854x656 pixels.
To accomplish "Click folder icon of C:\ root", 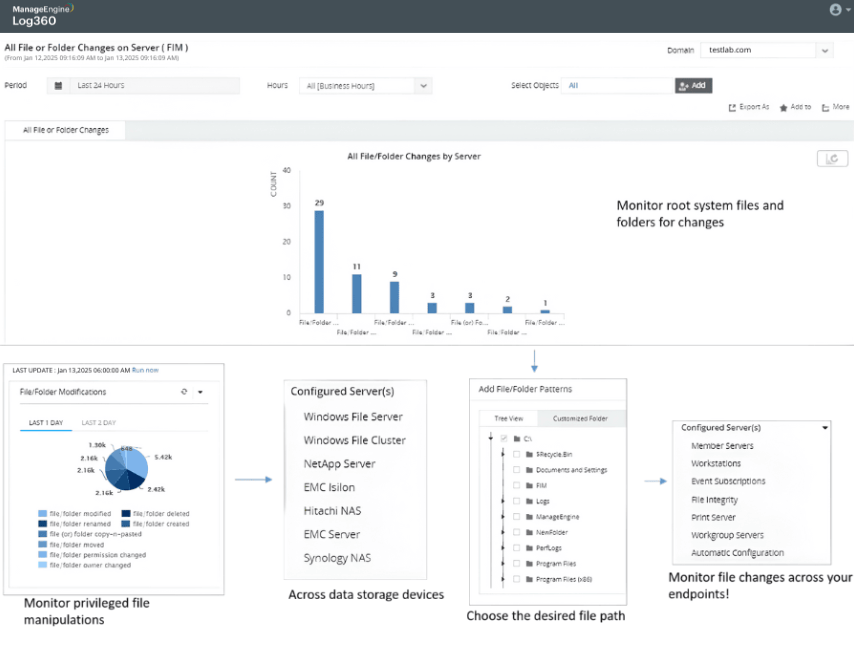I will pyautogui.click(x=517, y=439).
